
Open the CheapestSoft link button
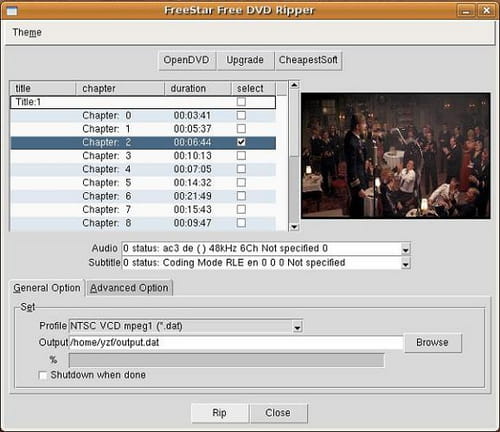point(308,60)
